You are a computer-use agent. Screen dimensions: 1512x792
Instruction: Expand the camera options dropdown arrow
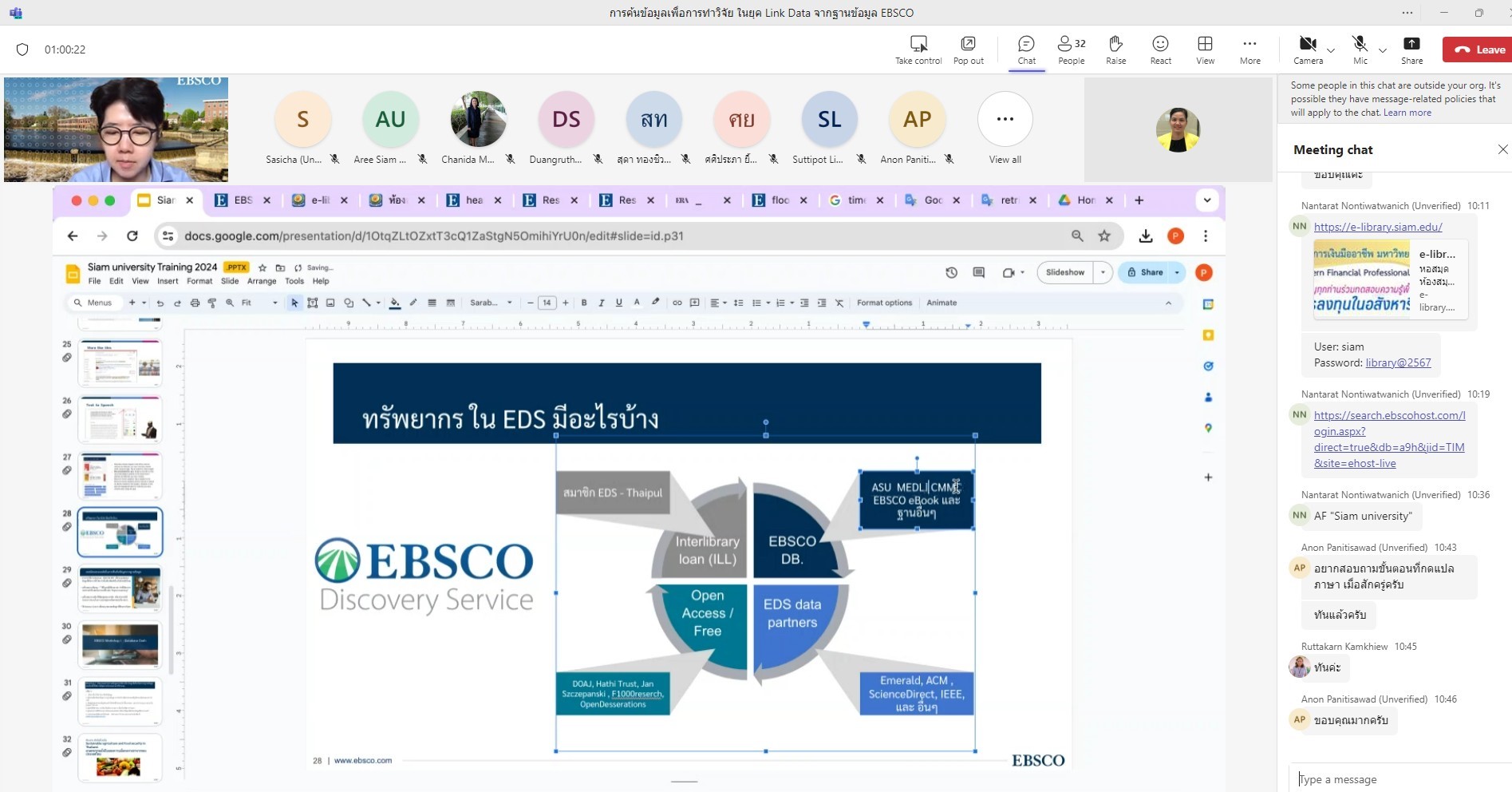[1330, 50]
